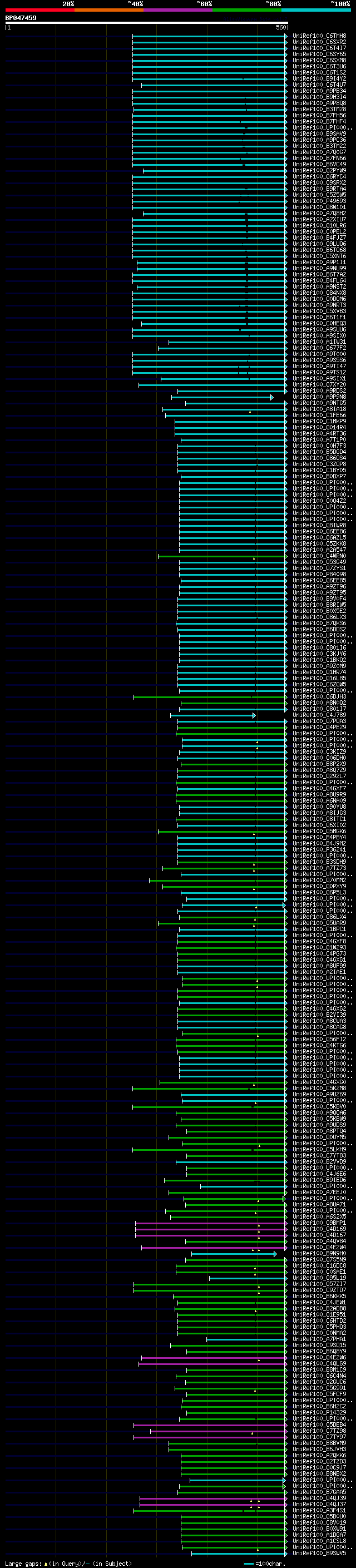Click the BP047459 query title
This screenshot has height=1568, width=356.
(x=21, y=18)
